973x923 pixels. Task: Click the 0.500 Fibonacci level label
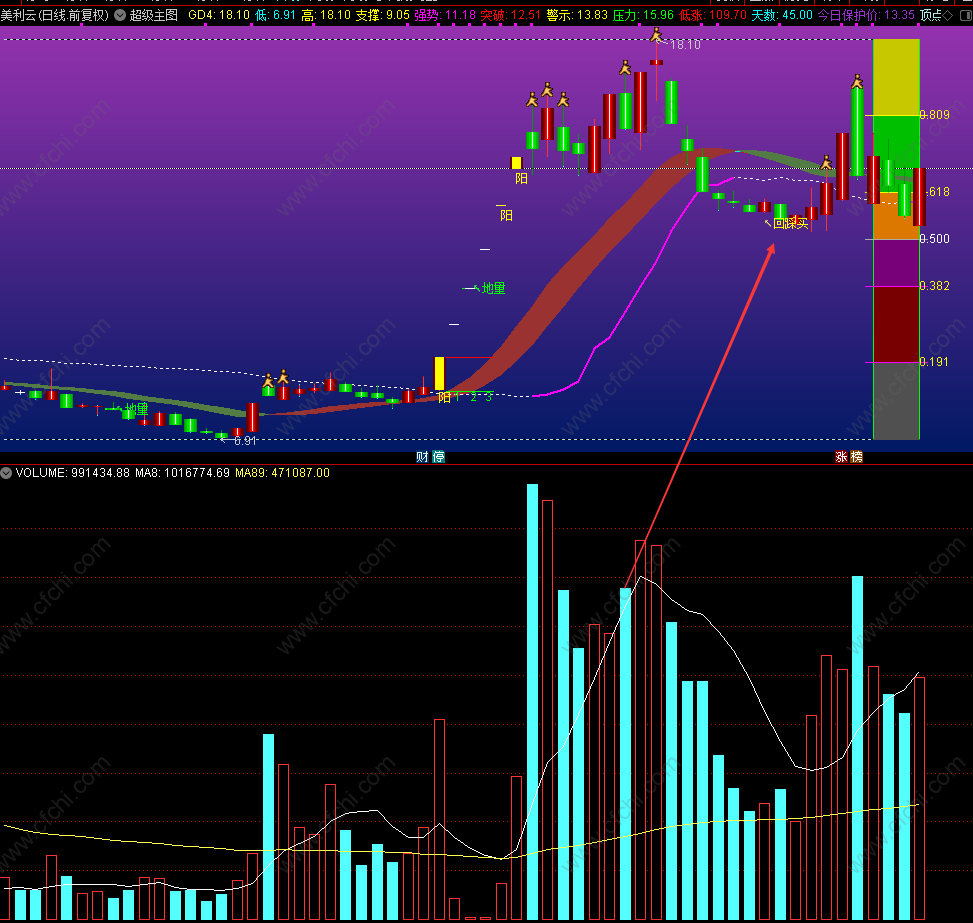(x=935, y=239)
